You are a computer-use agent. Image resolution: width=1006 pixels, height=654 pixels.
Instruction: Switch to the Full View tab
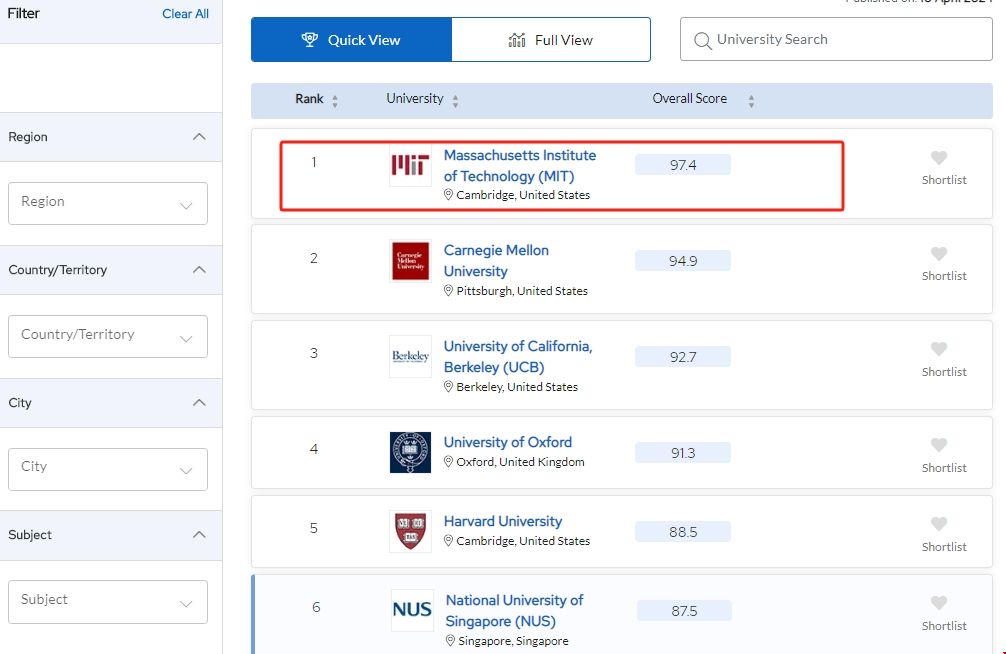[x=551, y=40]
